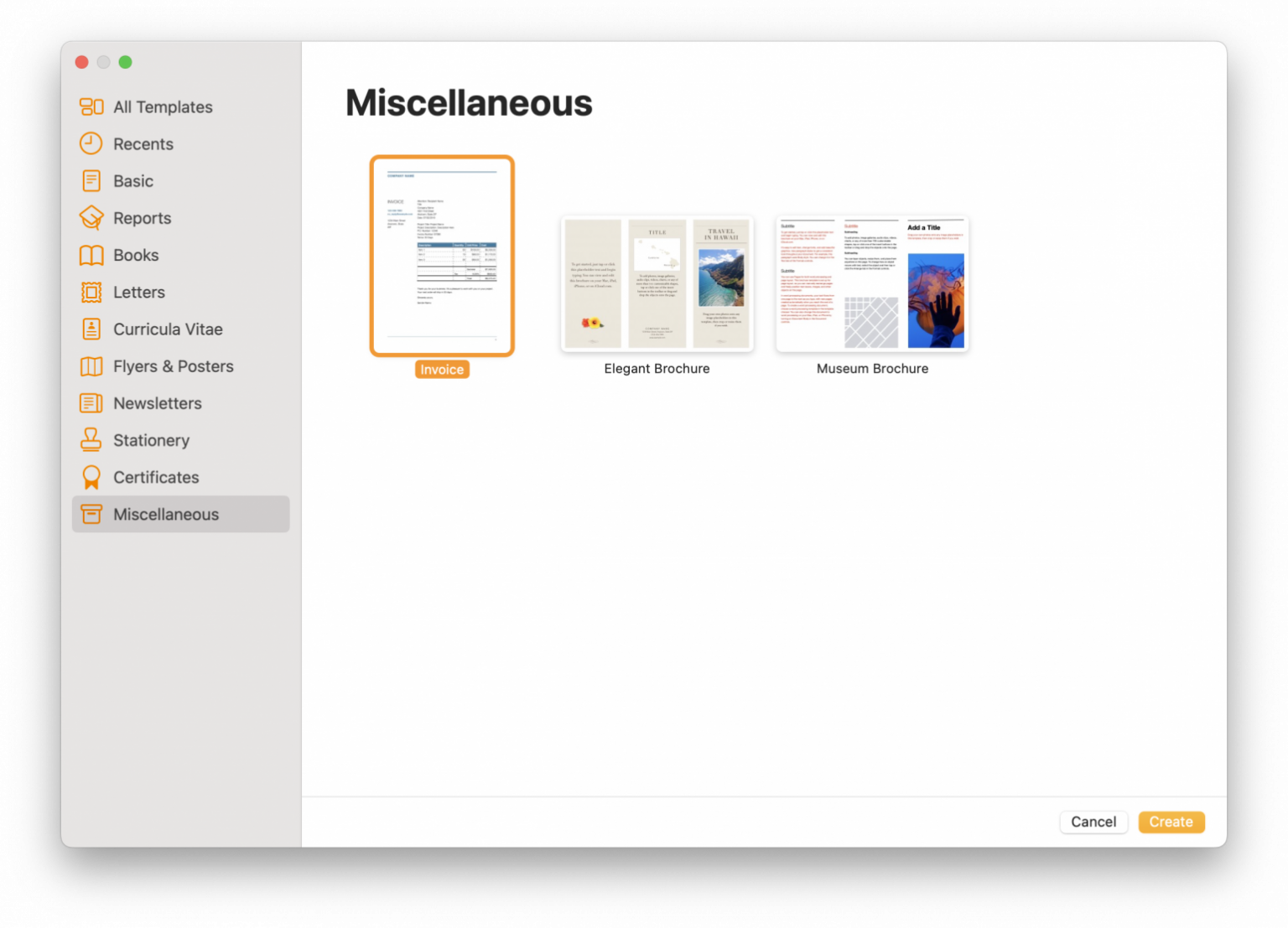Select the Museum Brochure template
This screenshot has width=1288, height=928.
coord(872,283)
